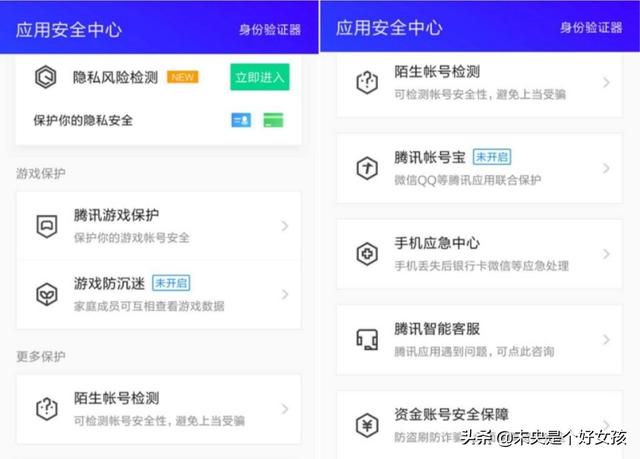This screenshot has height=459, width=640.
Task: Select 家庭成员可互相查看游戏数据 description
Action: 149,306
